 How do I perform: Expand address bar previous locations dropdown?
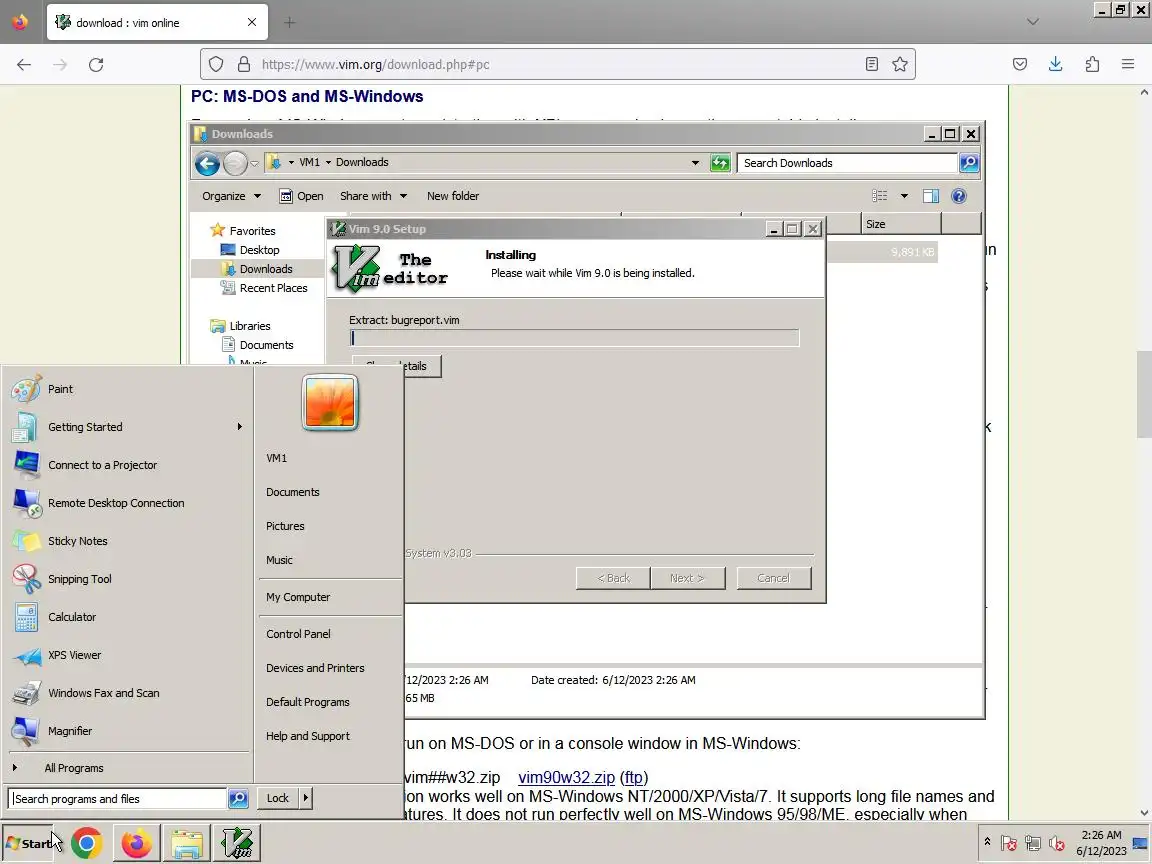pyautogui.click(x=695, y=163)
